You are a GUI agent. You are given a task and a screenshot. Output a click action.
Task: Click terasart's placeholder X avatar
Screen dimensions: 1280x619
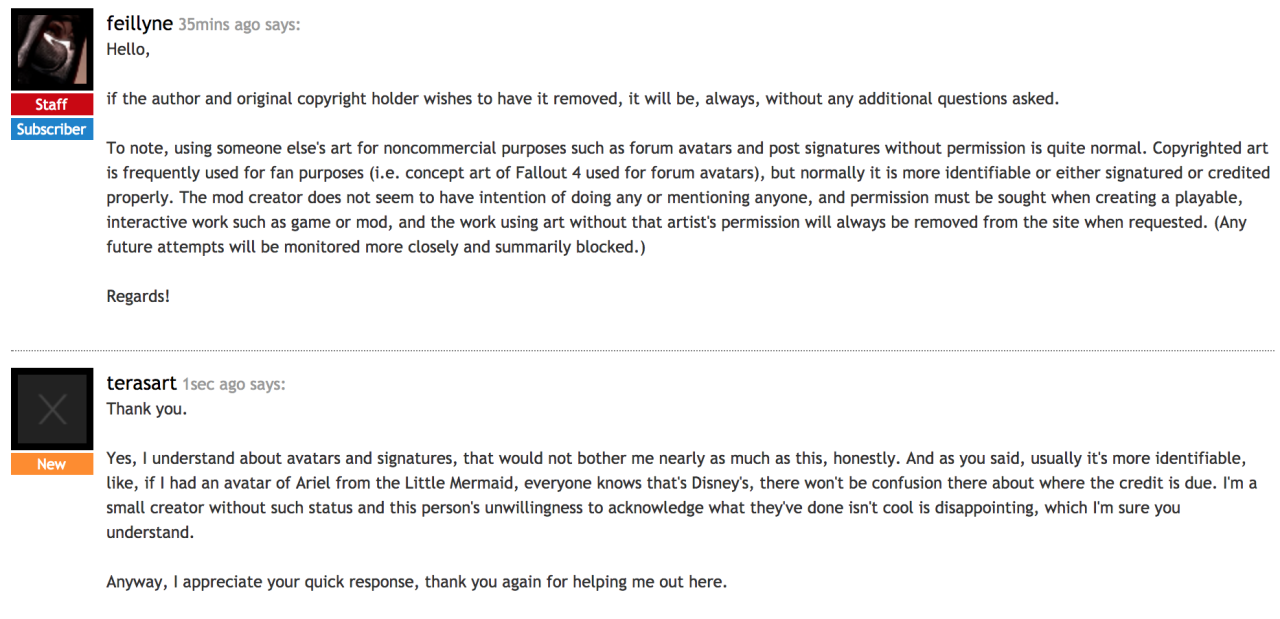pyautogui.click(x=52, y=408)
